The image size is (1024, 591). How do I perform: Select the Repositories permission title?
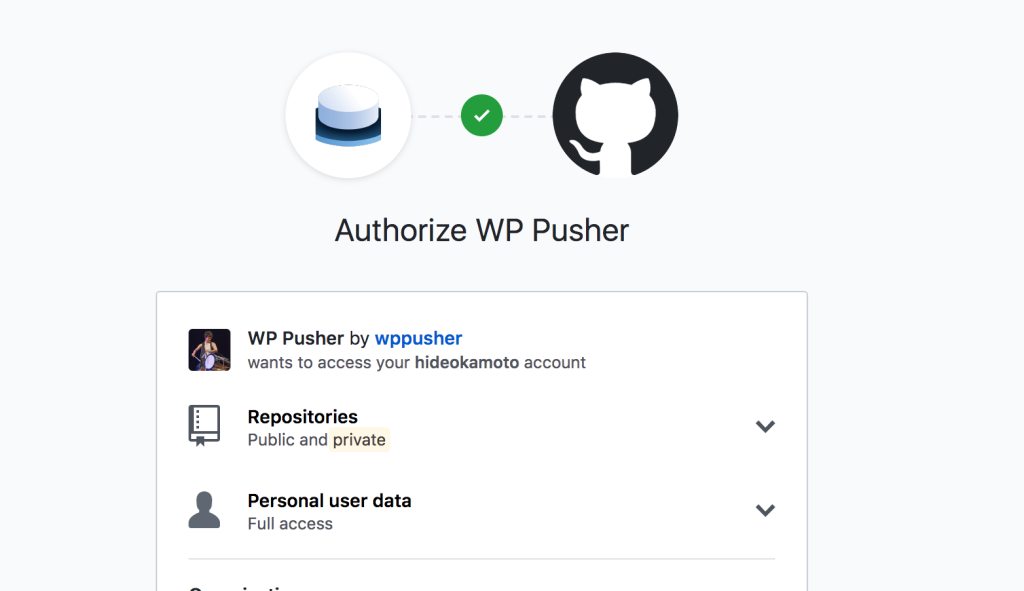302,417
